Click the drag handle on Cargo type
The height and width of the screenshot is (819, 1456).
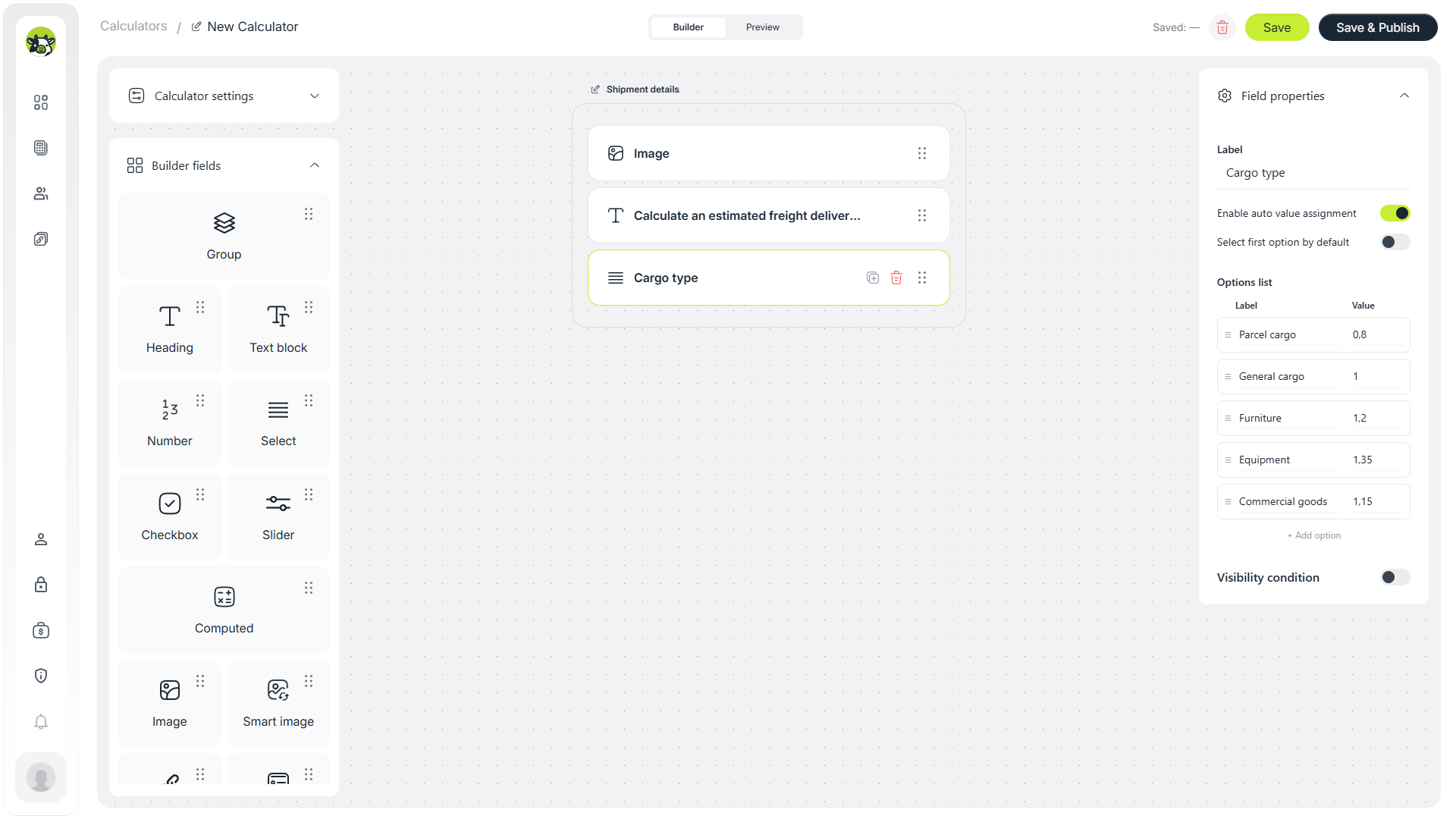pyautogui.click(x=922, y=278)
